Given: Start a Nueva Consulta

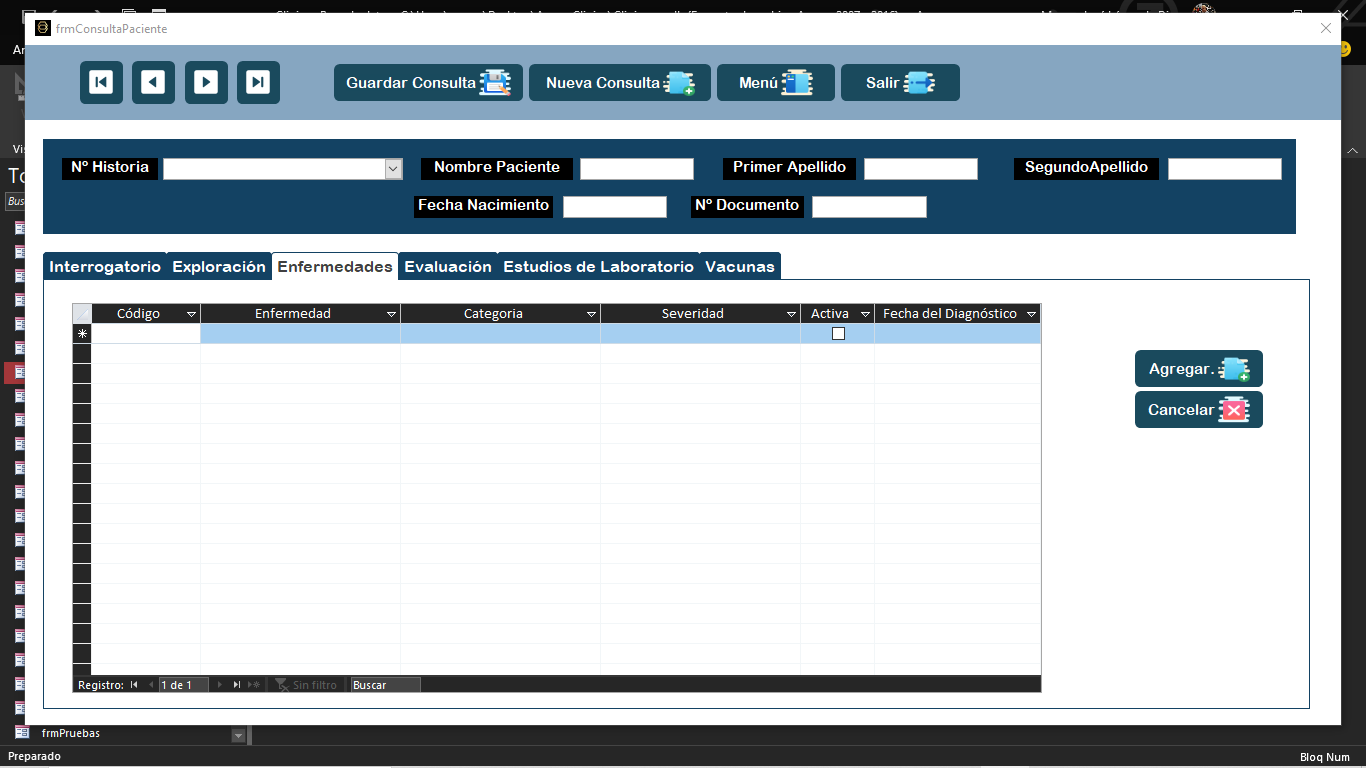Looking at the screenshot, I should (x=620, y=83).
